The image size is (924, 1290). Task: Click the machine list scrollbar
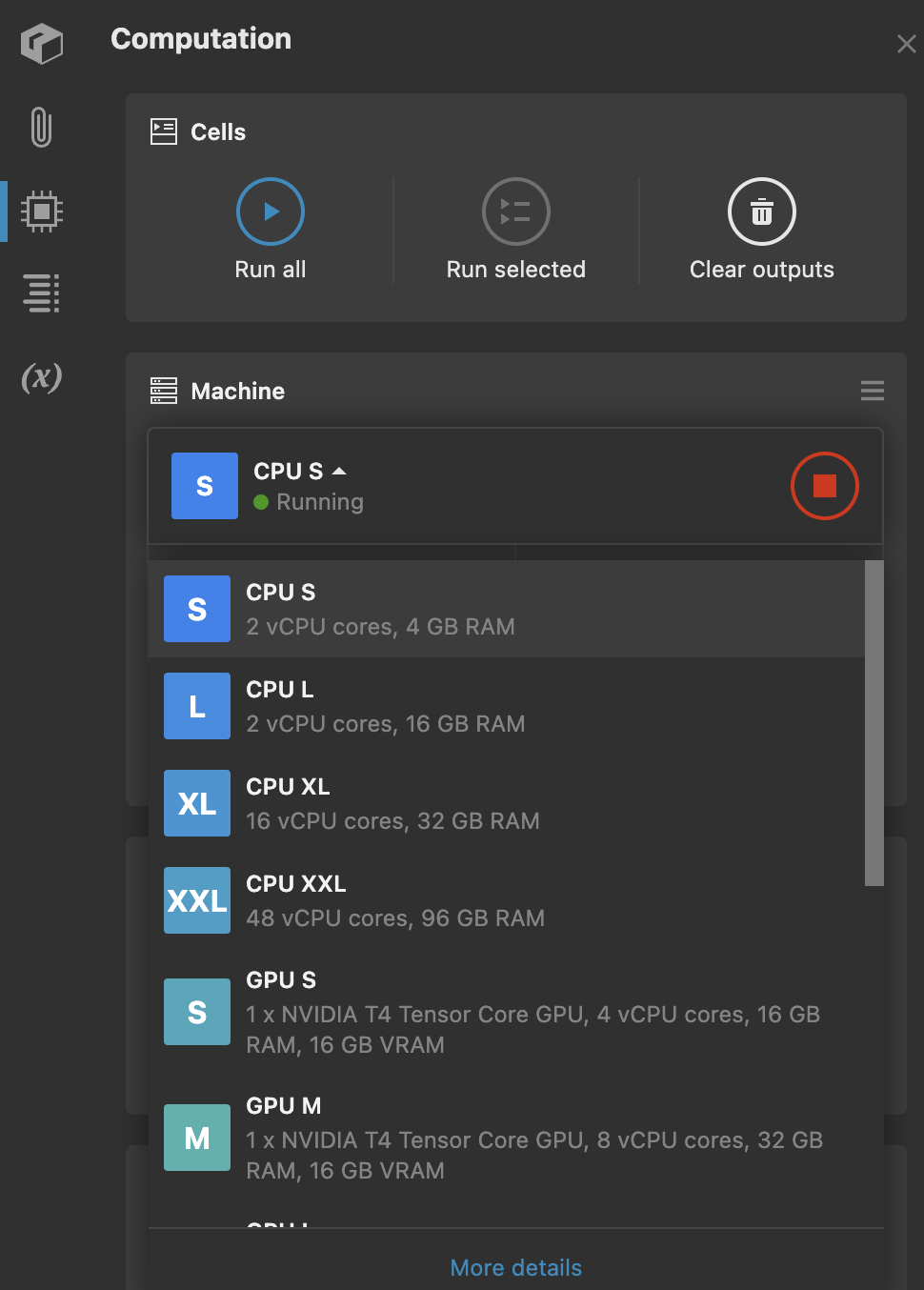pyautogui.click(x=874, y=724)
